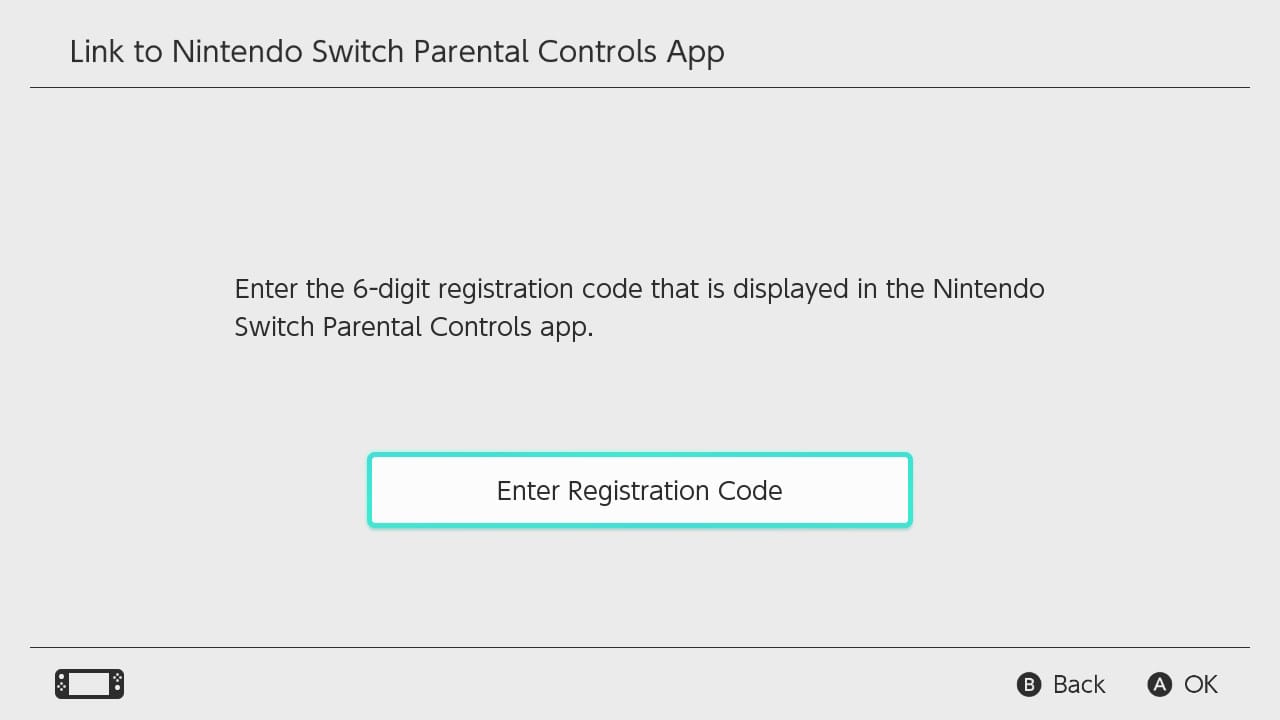Click the 6-digit registration code instruction text
Screen dimensions: 1280x720
(639, 308)
